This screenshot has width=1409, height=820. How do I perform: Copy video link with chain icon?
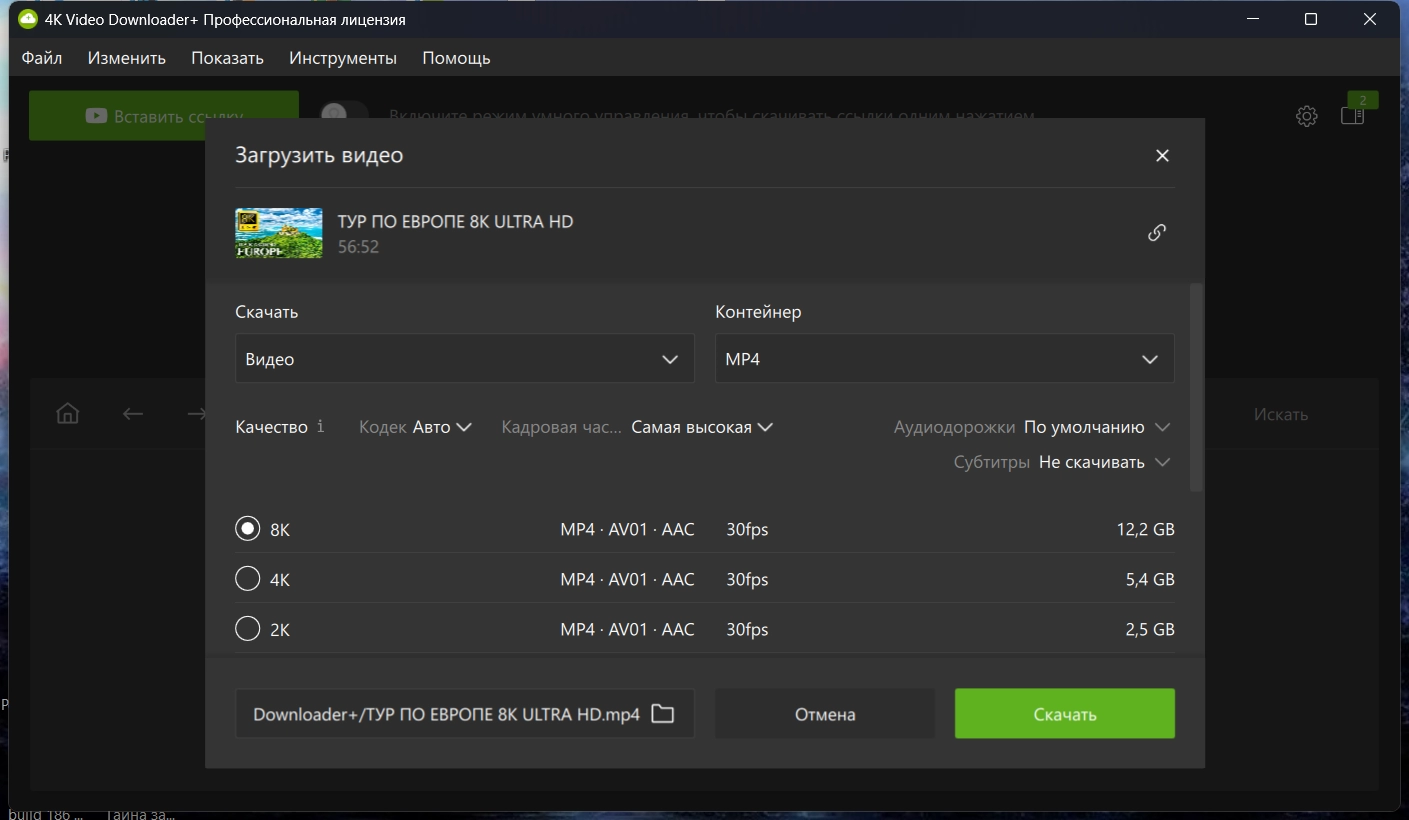(1157, 232)
